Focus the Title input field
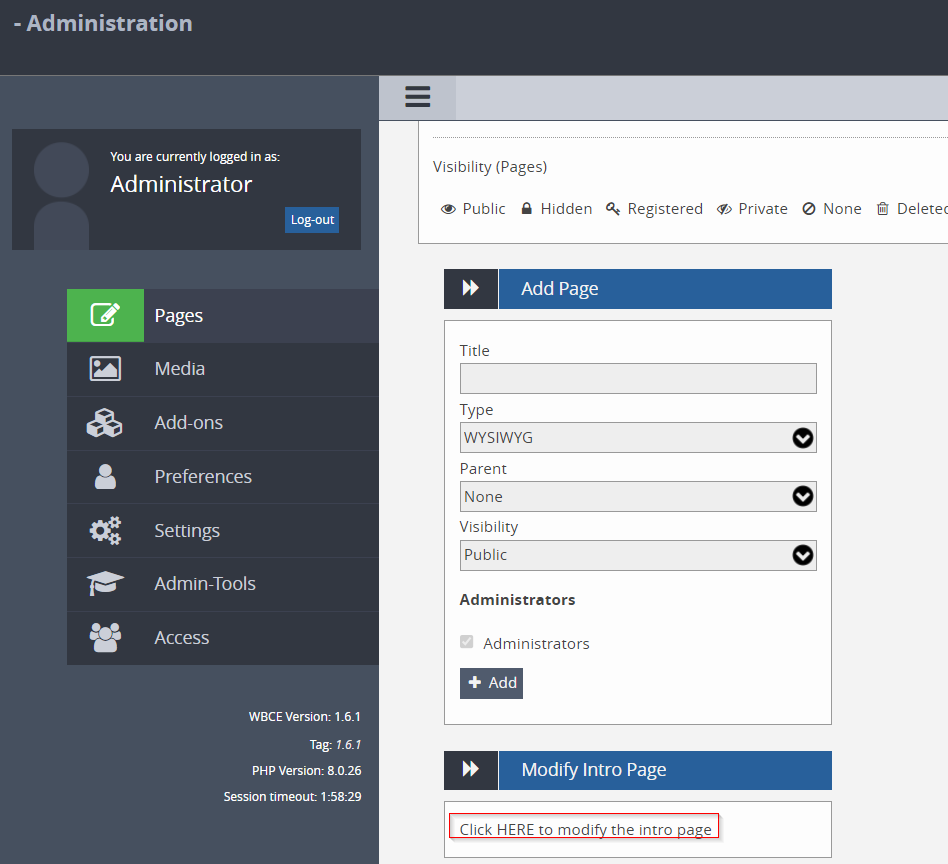The width and height of the screenshot is (948, 864). coord(638,378)
